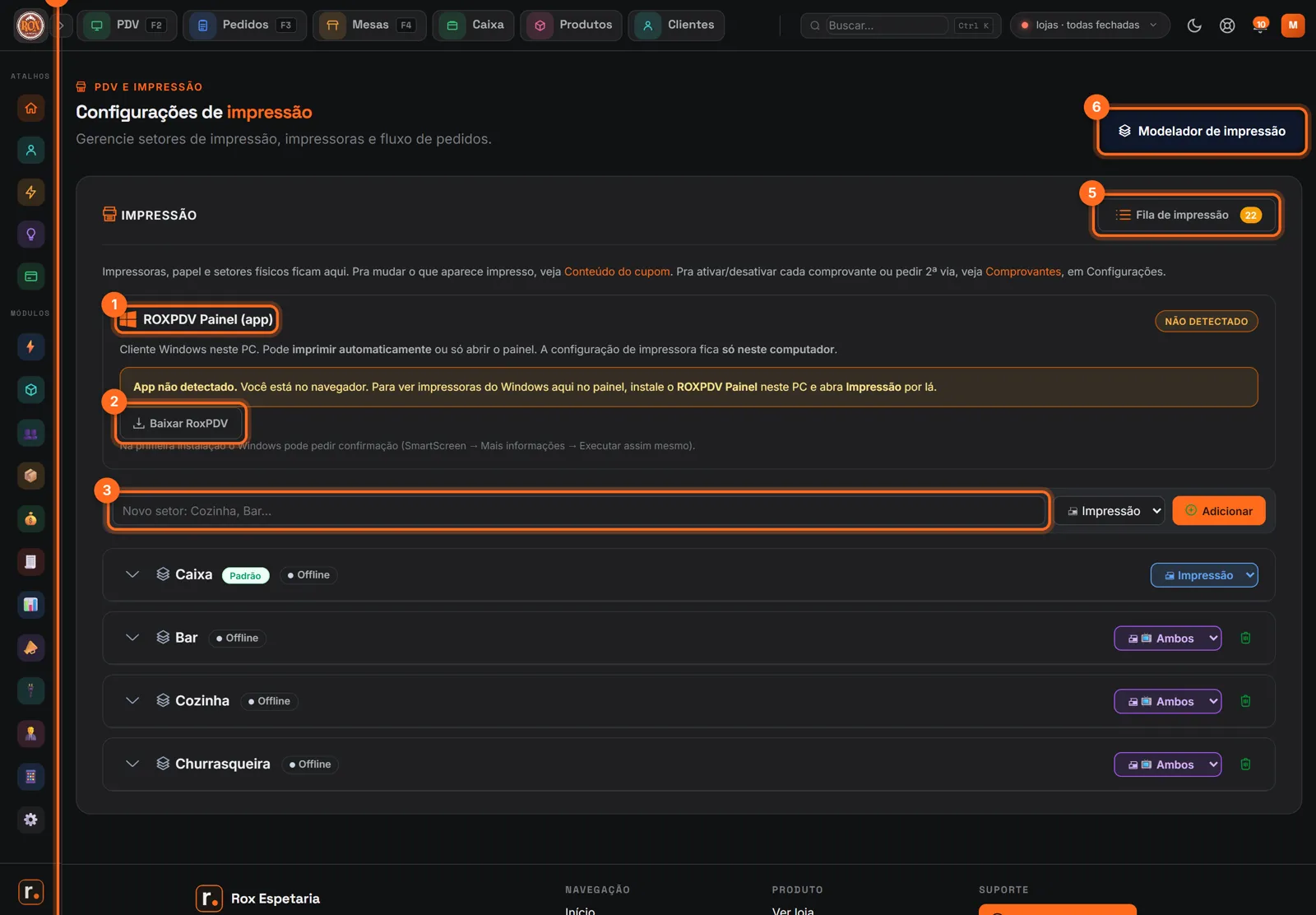
Task: Click the Baixar RoxPDV download button
Action: 181,424
